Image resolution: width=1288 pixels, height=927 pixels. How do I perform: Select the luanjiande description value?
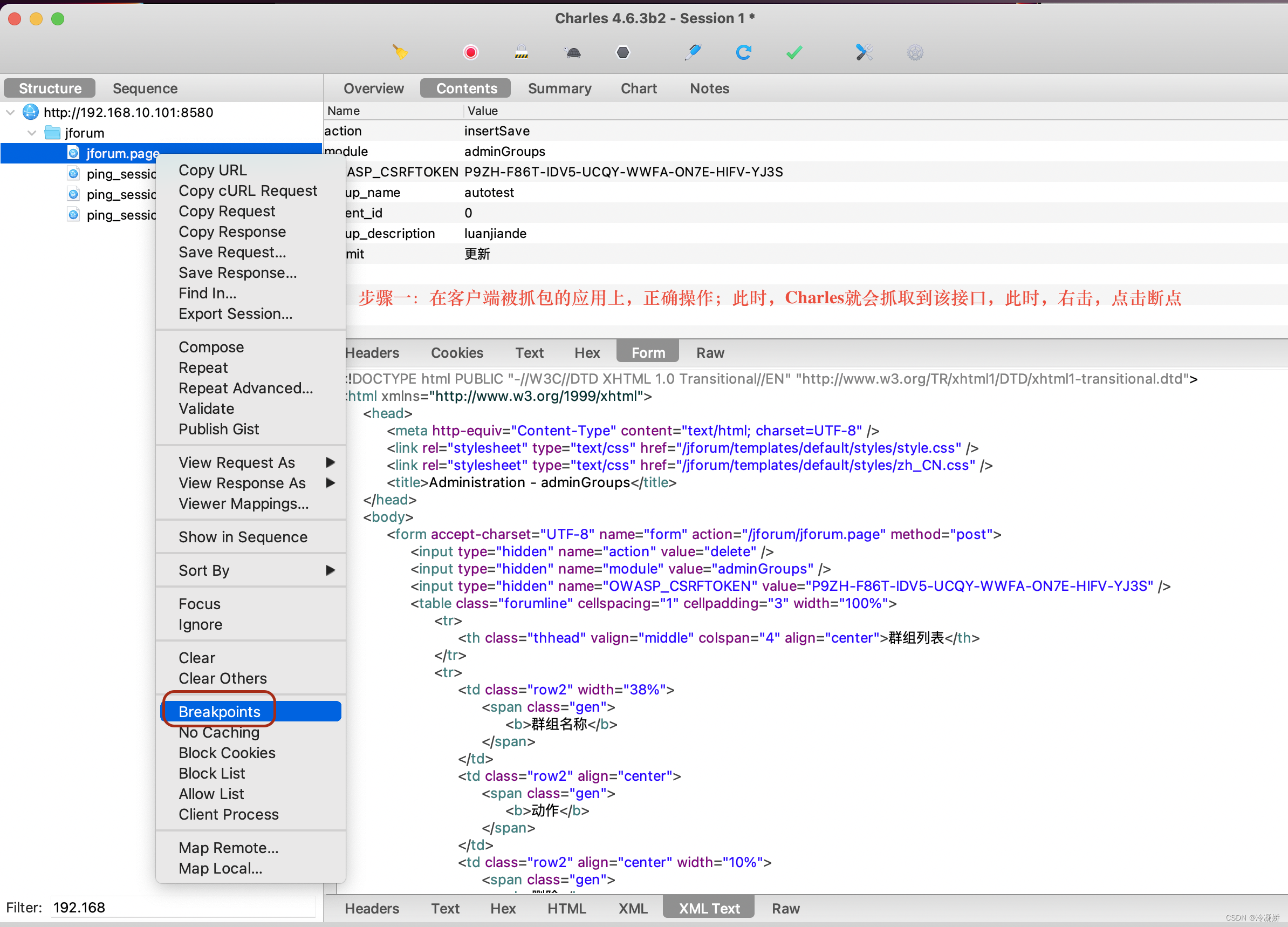click(495, 233)
